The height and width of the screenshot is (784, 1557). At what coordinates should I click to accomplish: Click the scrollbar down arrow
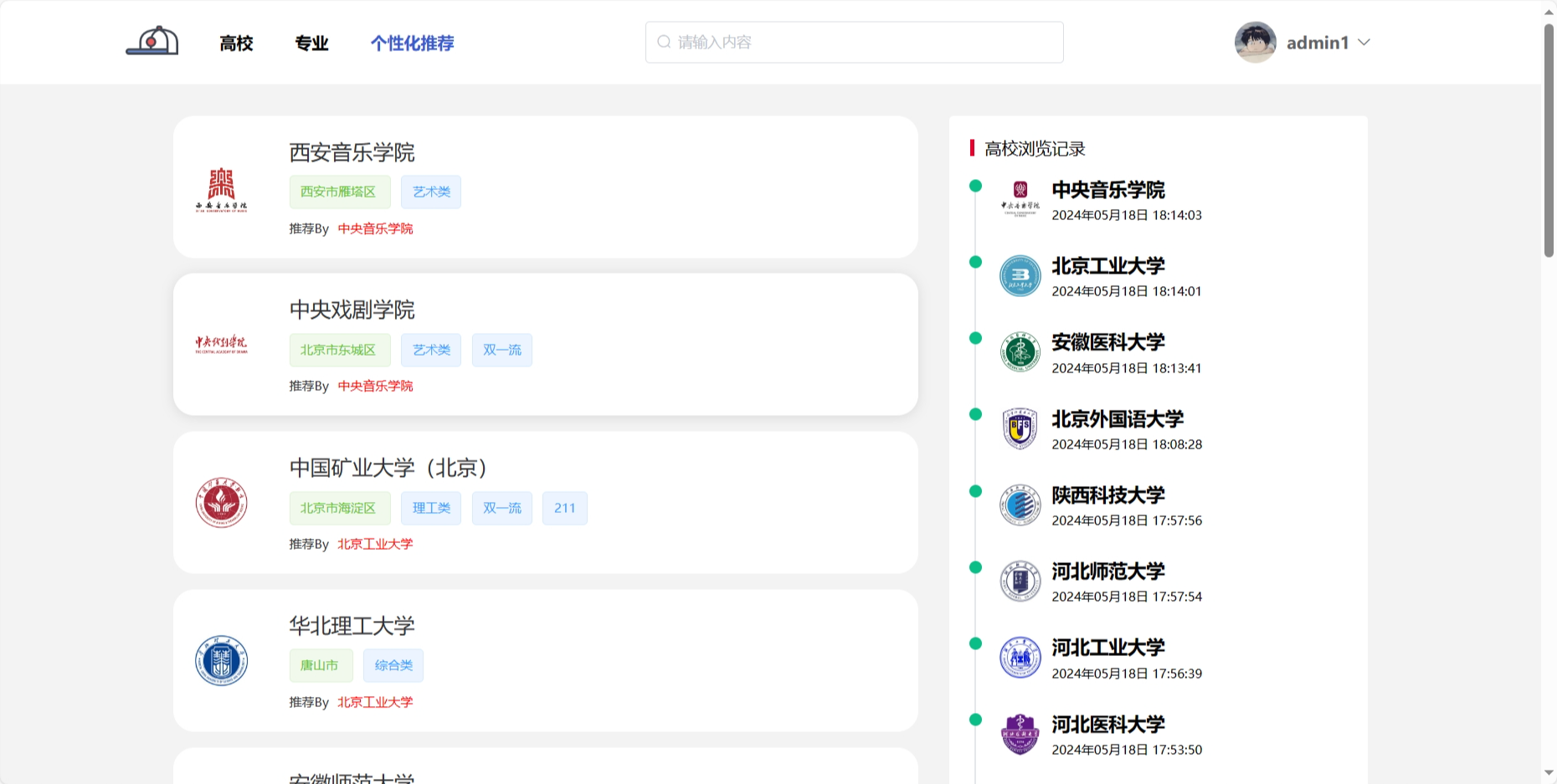[1549, 773]
